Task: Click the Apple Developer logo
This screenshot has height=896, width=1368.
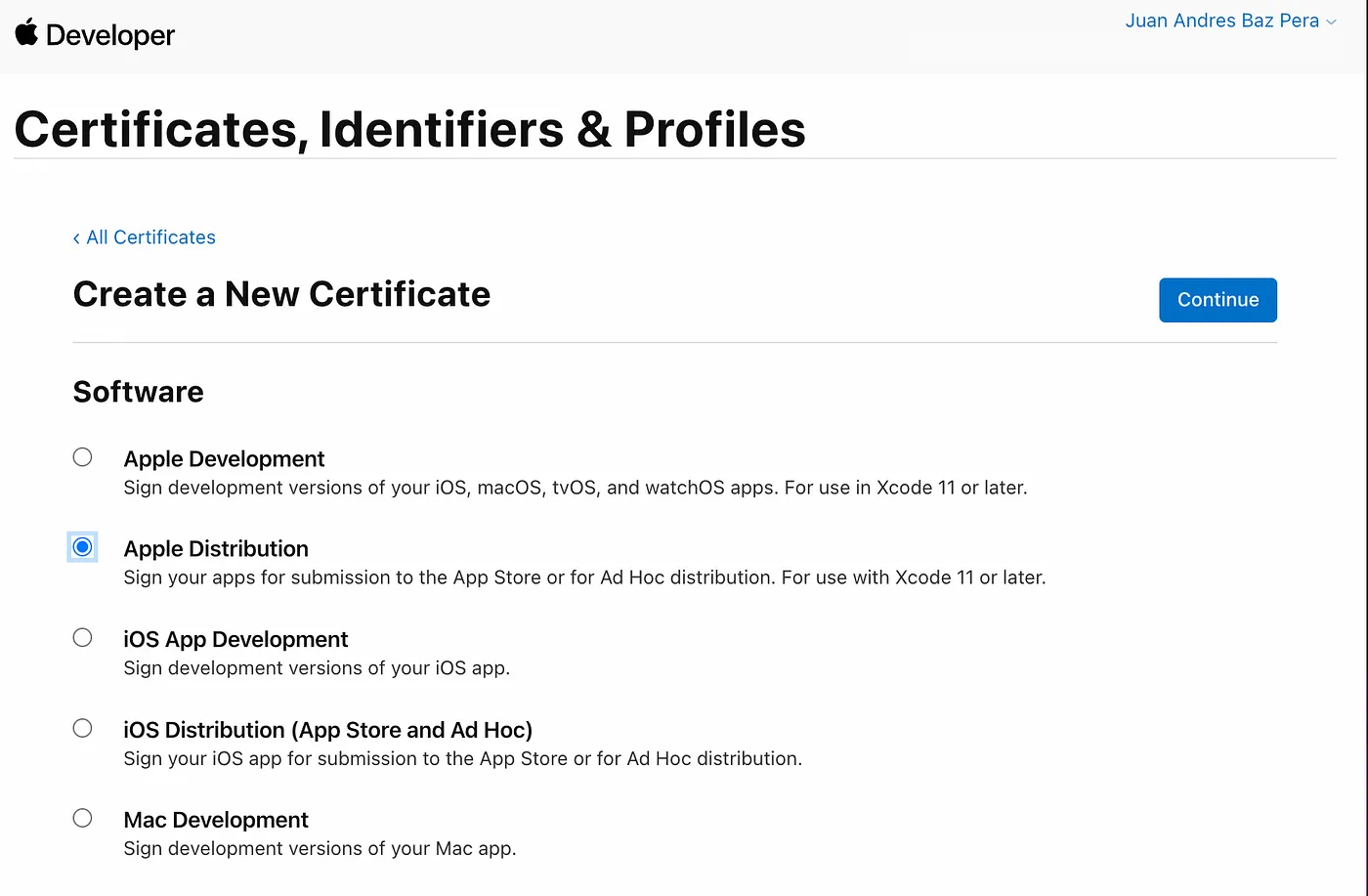Action: tap(95, 34)
